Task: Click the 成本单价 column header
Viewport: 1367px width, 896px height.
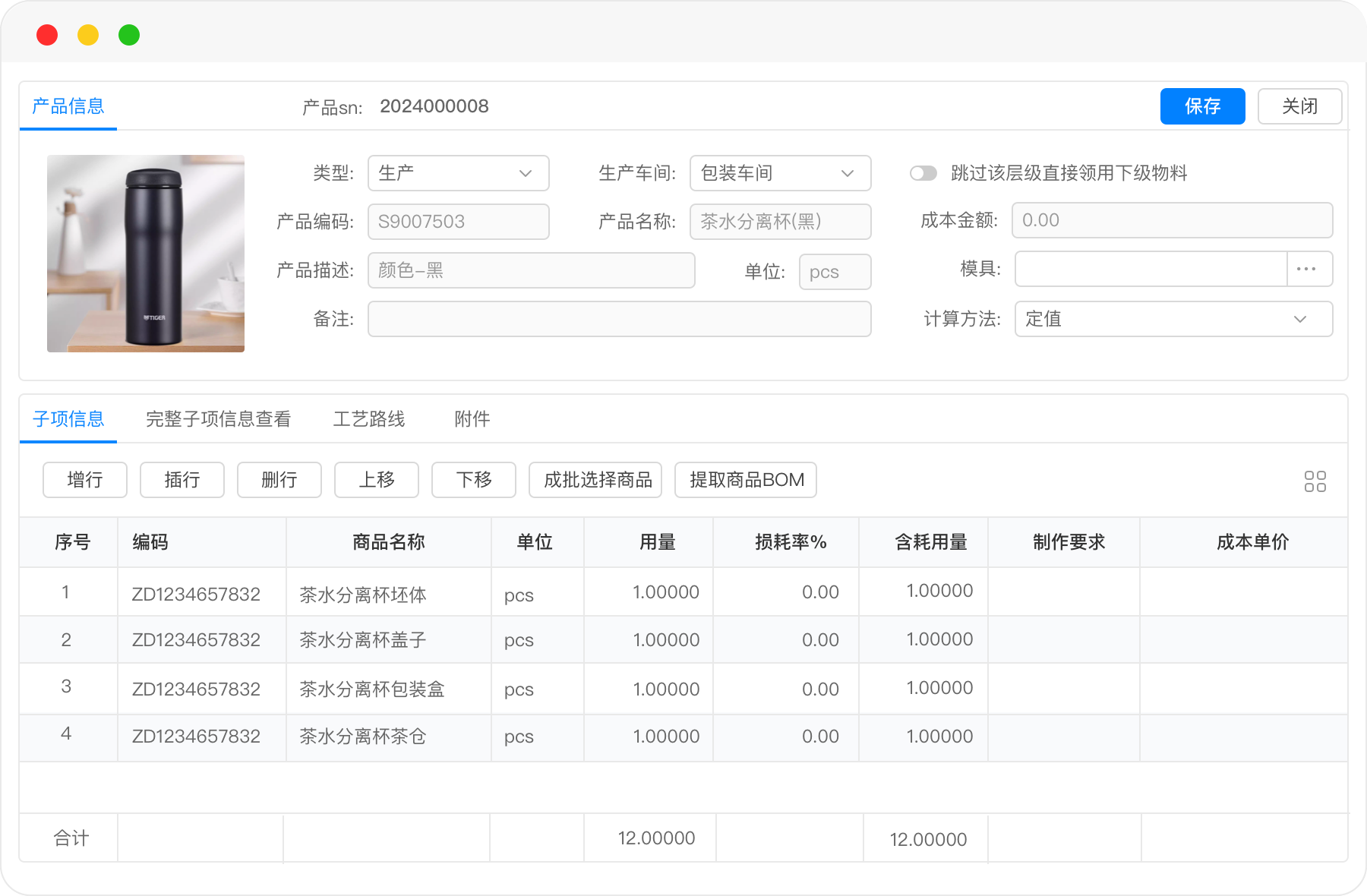Action: 1244,542
